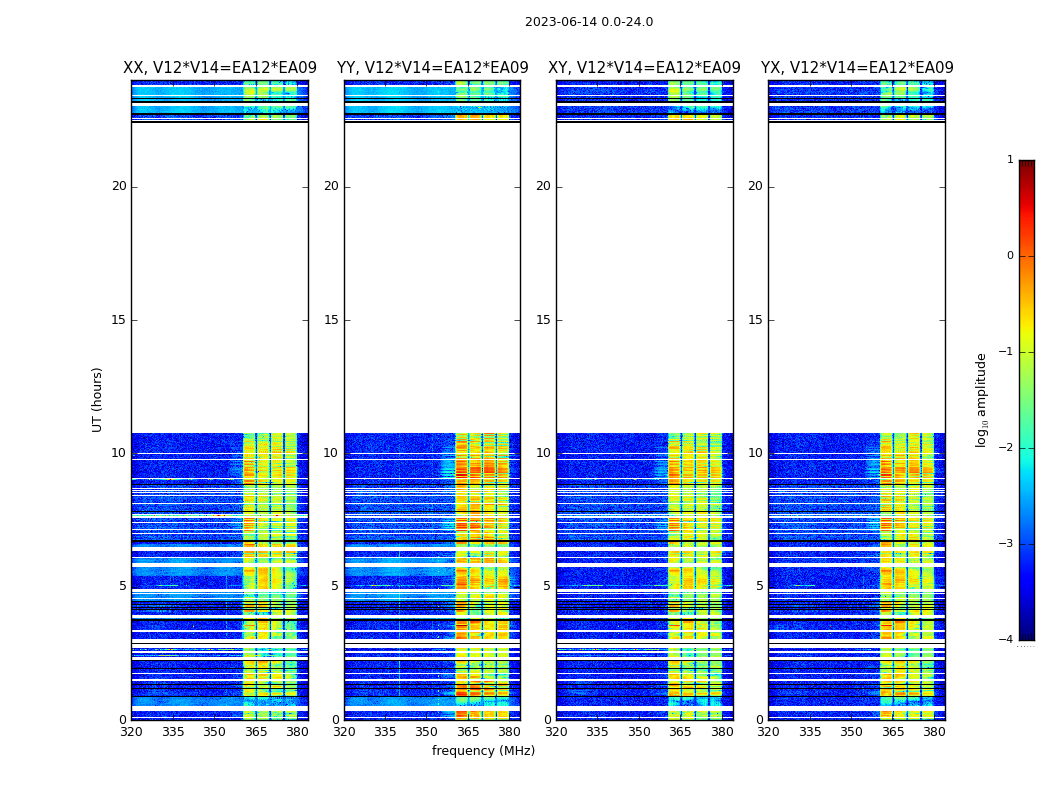
Task: Click the XY panel title text
Action: (x=644, y=68)
